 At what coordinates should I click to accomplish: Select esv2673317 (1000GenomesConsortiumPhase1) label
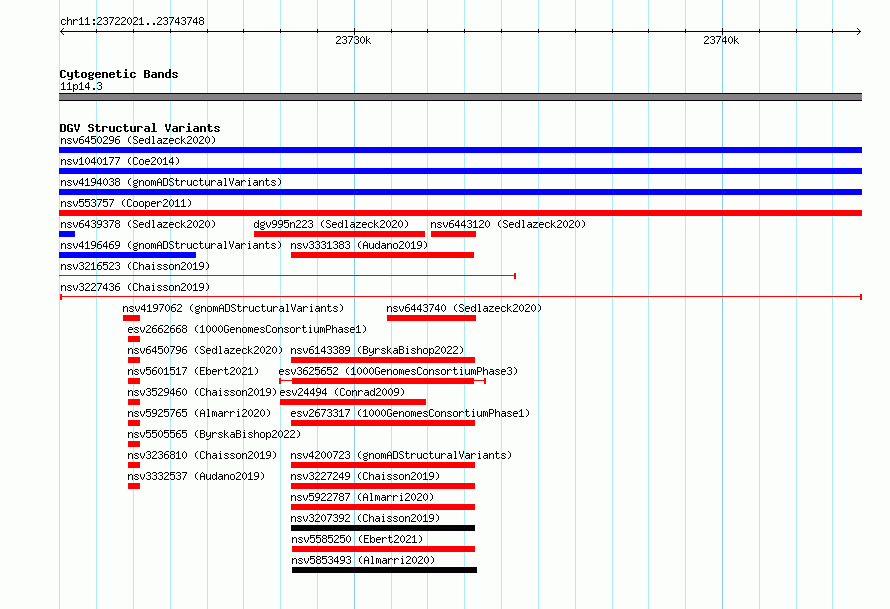point(410,413)
